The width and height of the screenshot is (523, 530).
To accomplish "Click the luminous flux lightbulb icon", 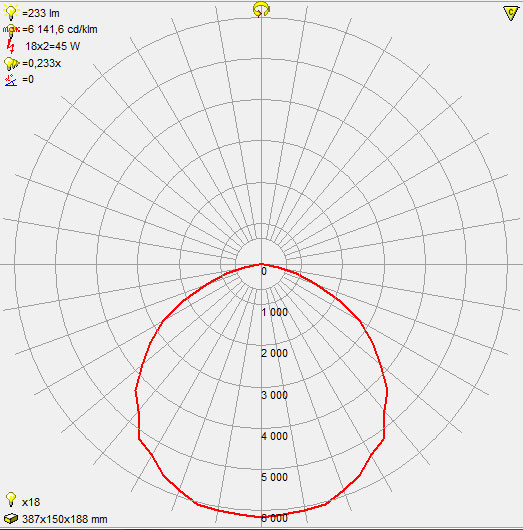I will click(11, 13).
